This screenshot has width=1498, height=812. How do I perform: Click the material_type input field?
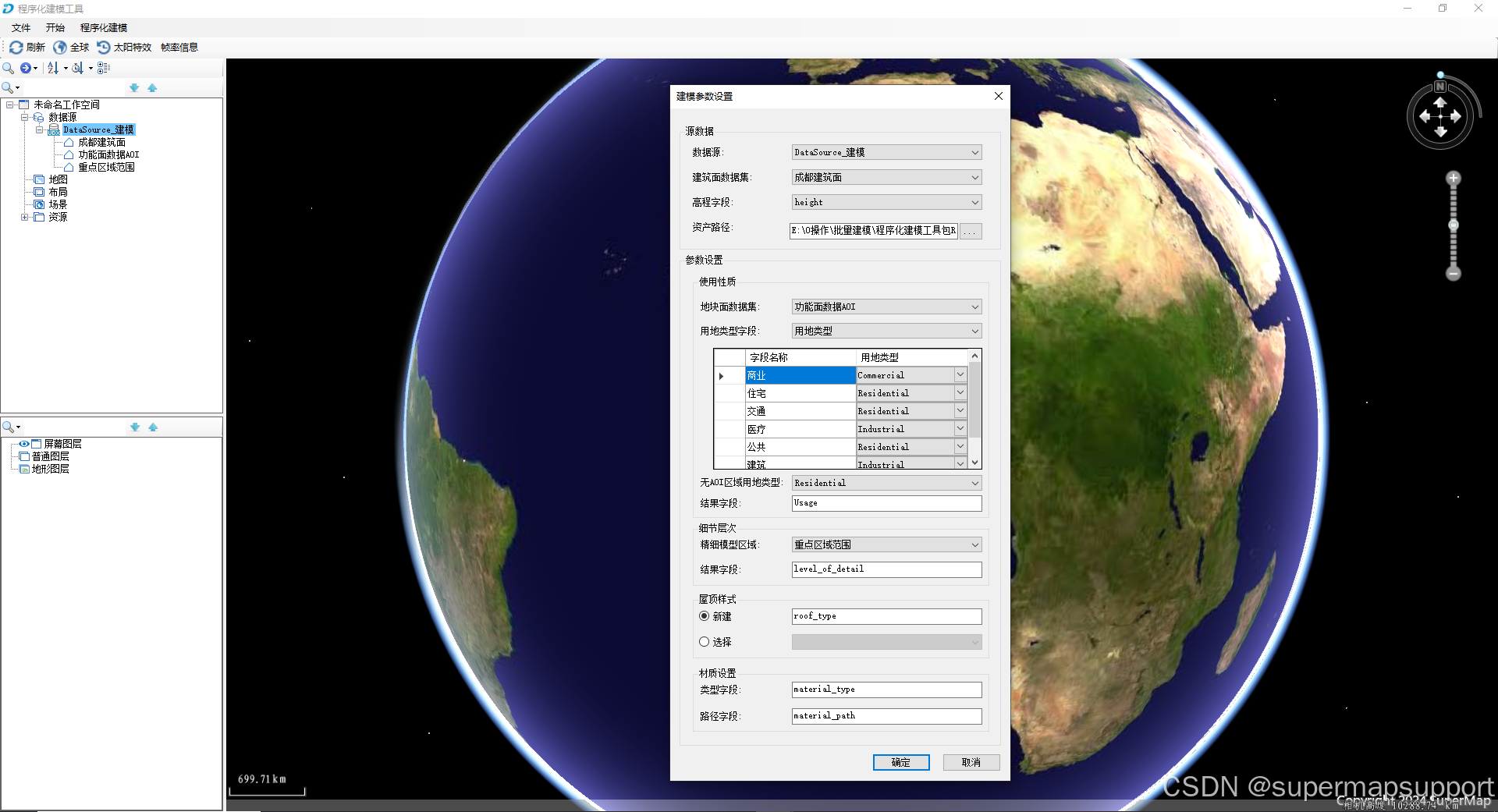[886, 690]
